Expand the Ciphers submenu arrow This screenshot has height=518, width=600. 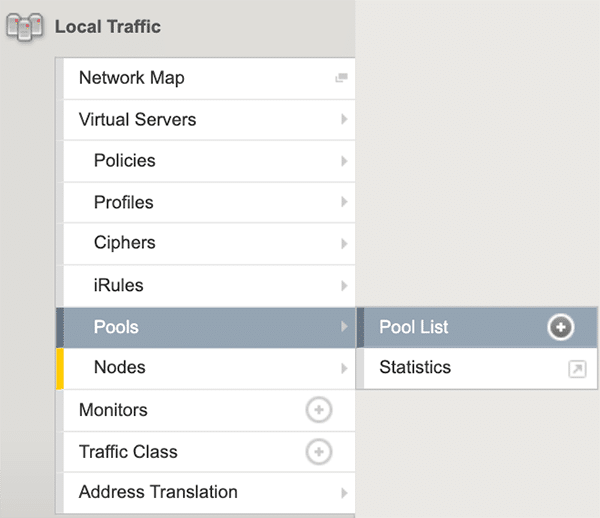click(343, 244)
